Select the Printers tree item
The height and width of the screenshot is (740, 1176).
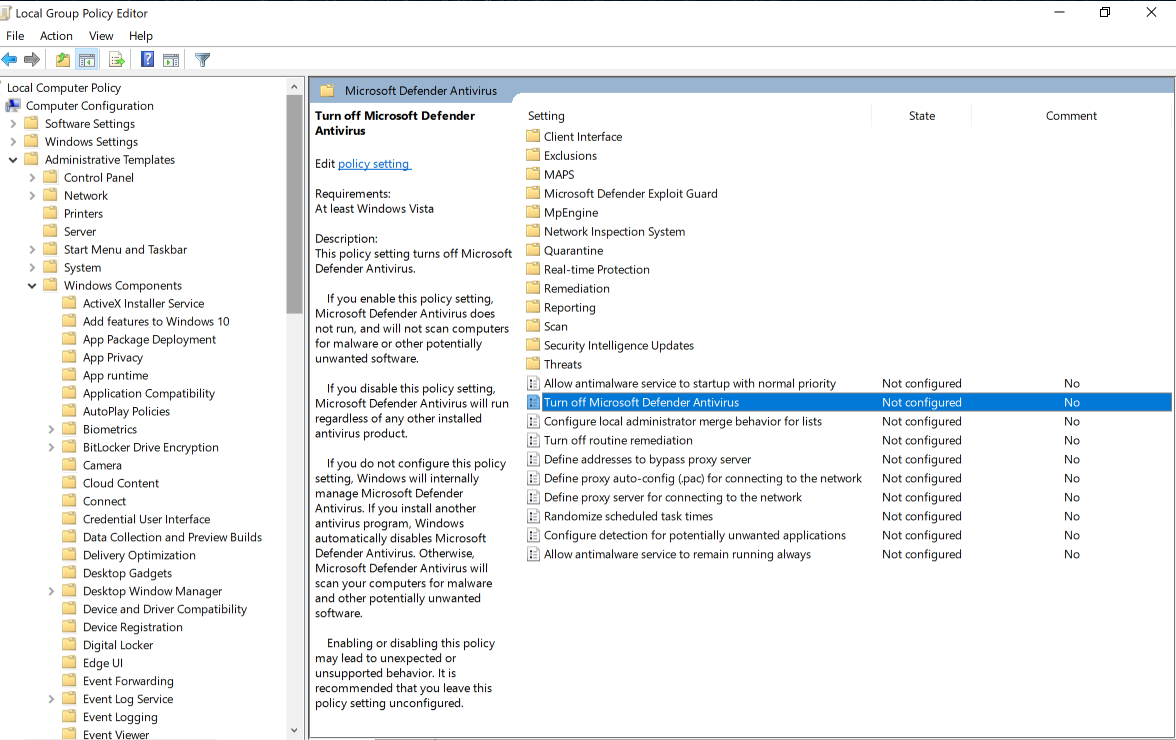click(83, 214)
